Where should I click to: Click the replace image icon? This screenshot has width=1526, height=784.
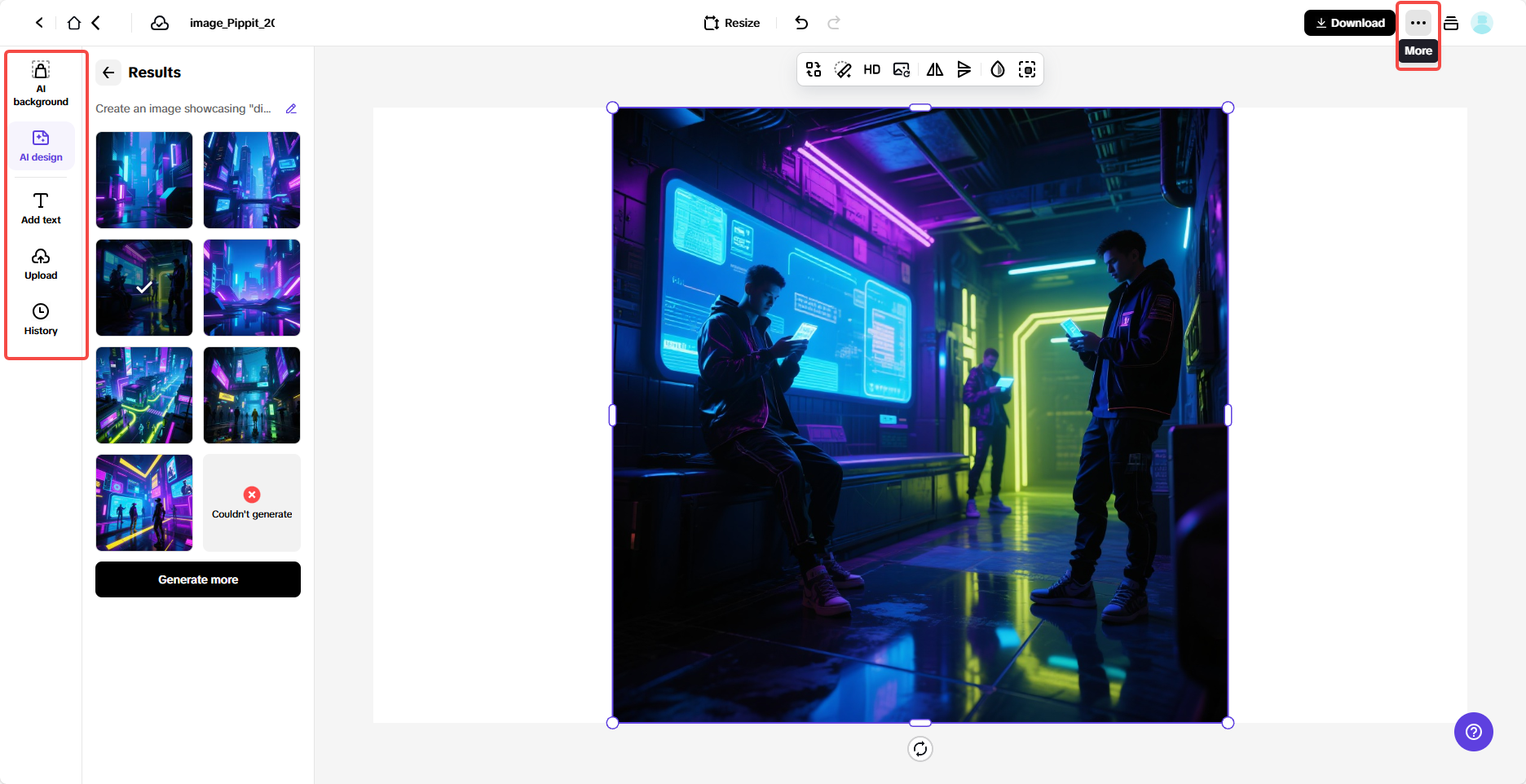coord(902,70)
